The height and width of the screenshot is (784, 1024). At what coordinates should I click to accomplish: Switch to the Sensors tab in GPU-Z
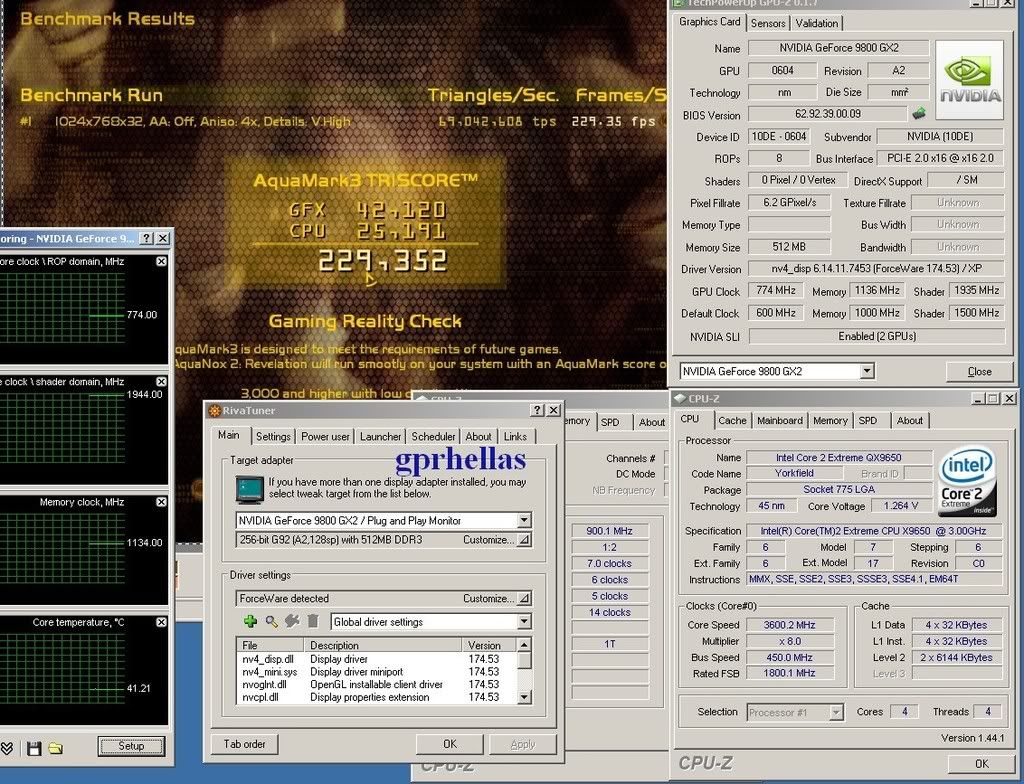(x=768, y=24)
